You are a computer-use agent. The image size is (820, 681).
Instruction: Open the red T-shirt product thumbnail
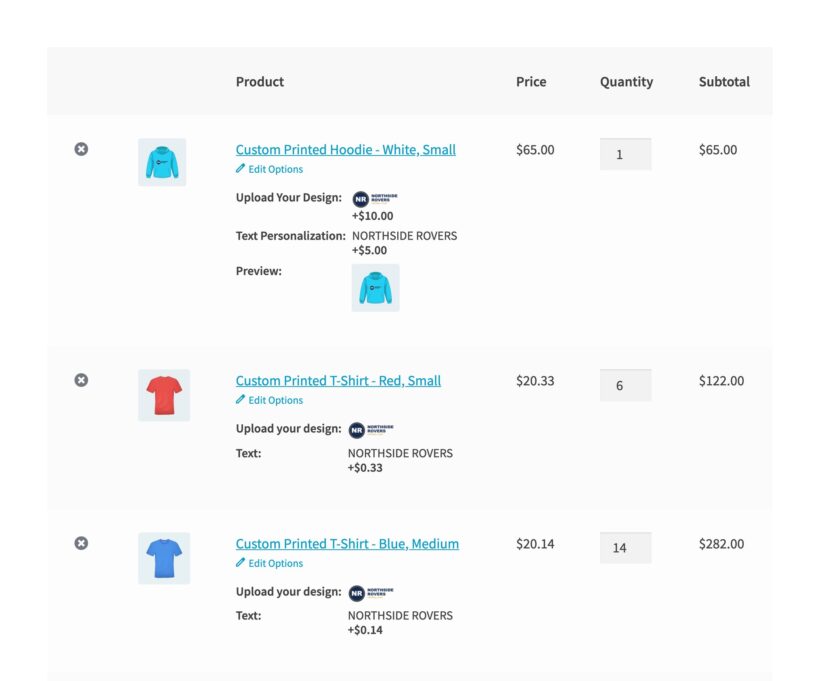pyautogui.click(x=164, y=395)
